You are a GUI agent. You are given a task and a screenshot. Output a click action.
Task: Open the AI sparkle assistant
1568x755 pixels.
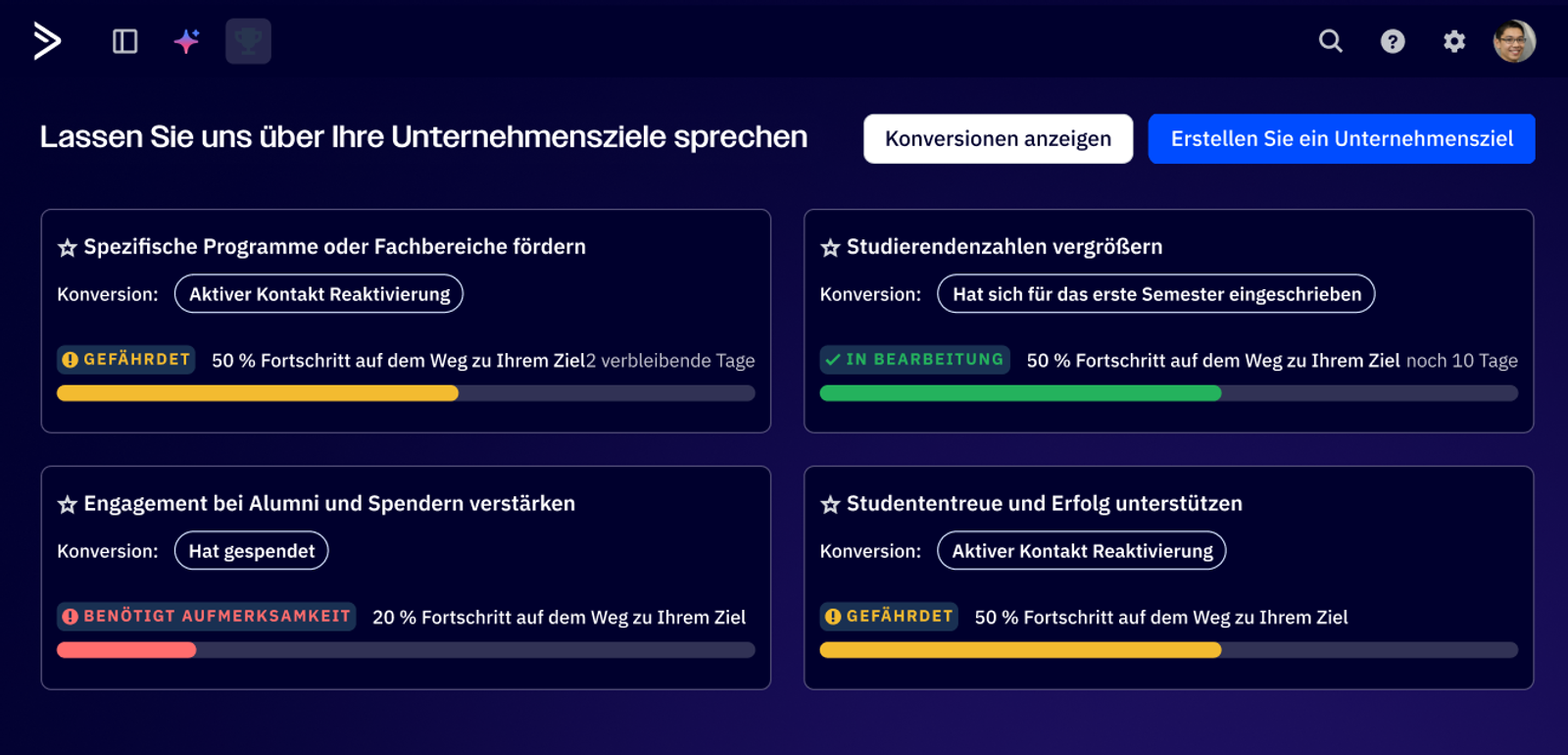click(x=186, y=41)
